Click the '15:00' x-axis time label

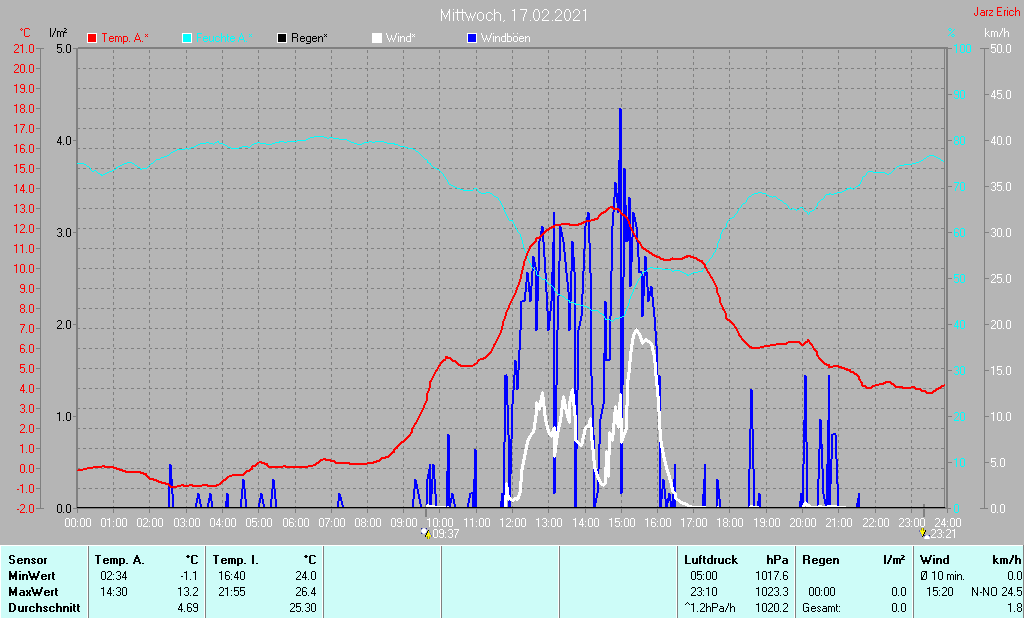point(622,523)
